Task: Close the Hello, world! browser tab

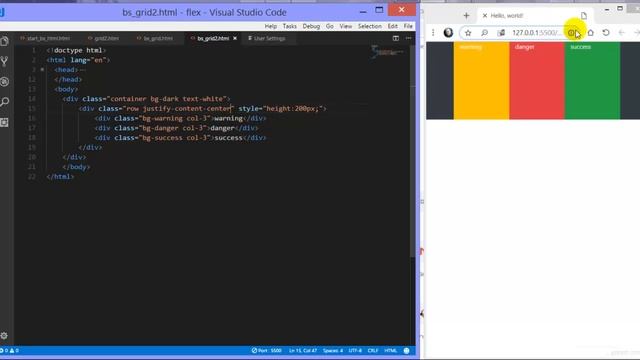Action: pos(485,16)
